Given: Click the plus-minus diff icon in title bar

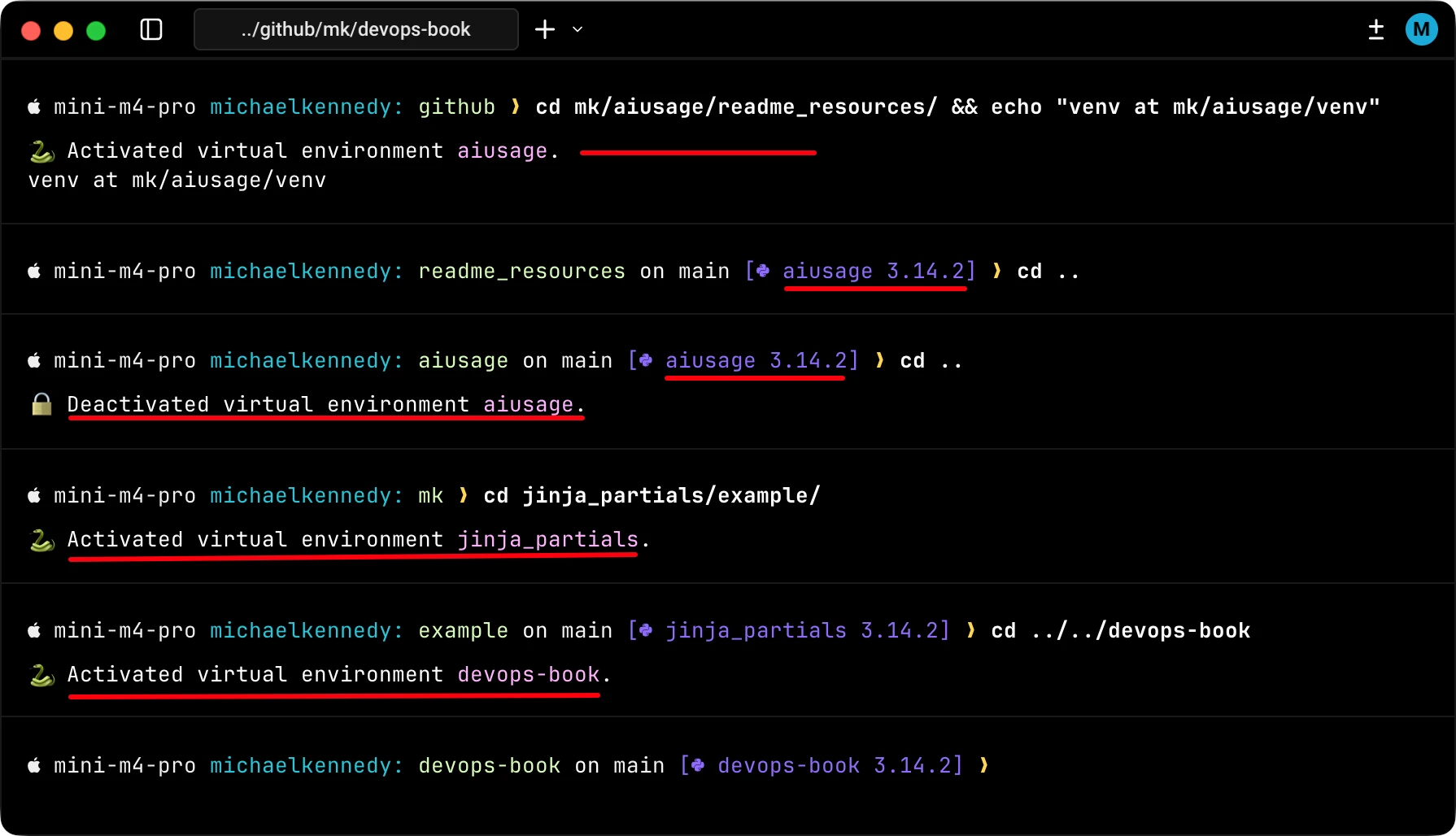Looking at the screenshot, I should point(1375,30).
